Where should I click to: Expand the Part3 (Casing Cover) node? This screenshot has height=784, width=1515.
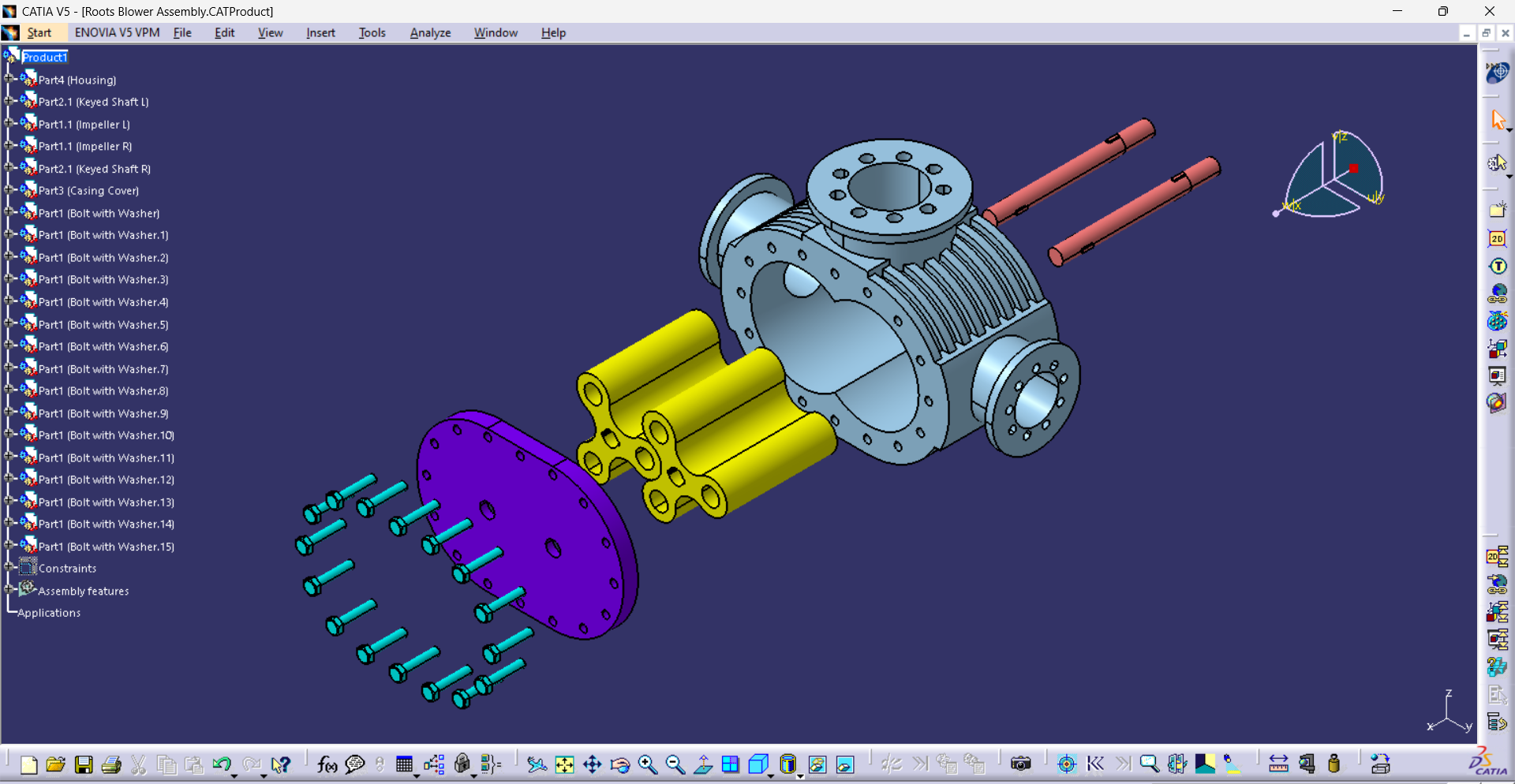[9, 190]
